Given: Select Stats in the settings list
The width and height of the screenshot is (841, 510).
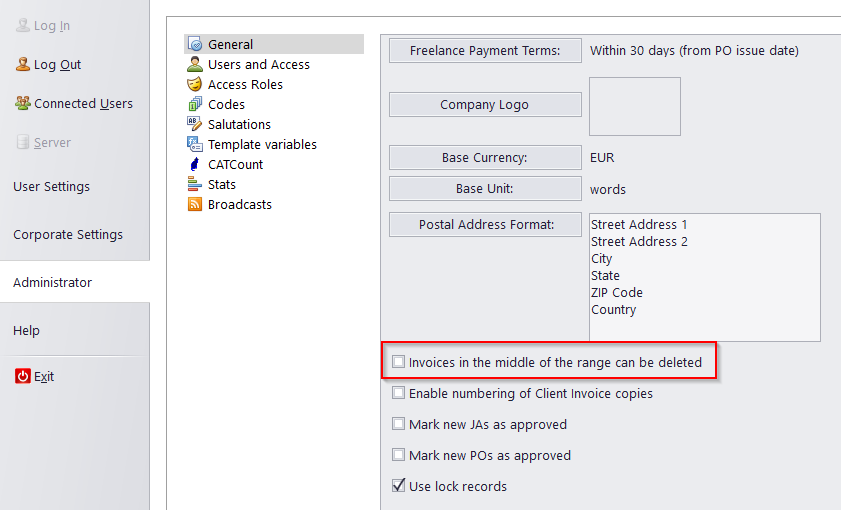Looking at the screenshot, I should (x=222, y=184).
